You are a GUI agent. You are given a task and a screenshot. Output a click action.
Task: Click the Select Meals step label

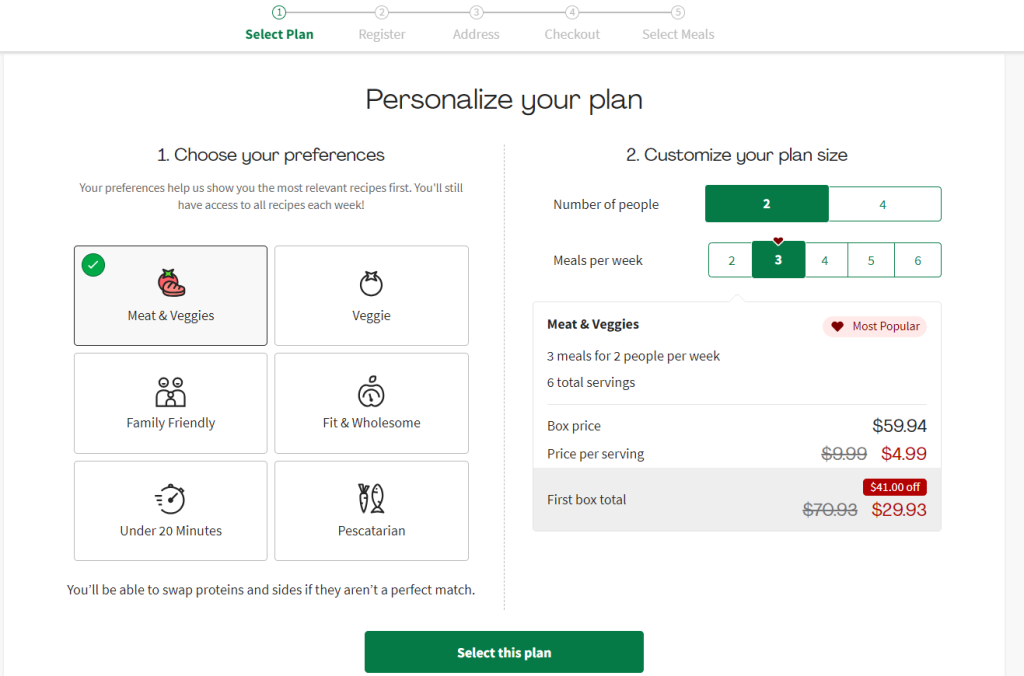coord(678,34)
